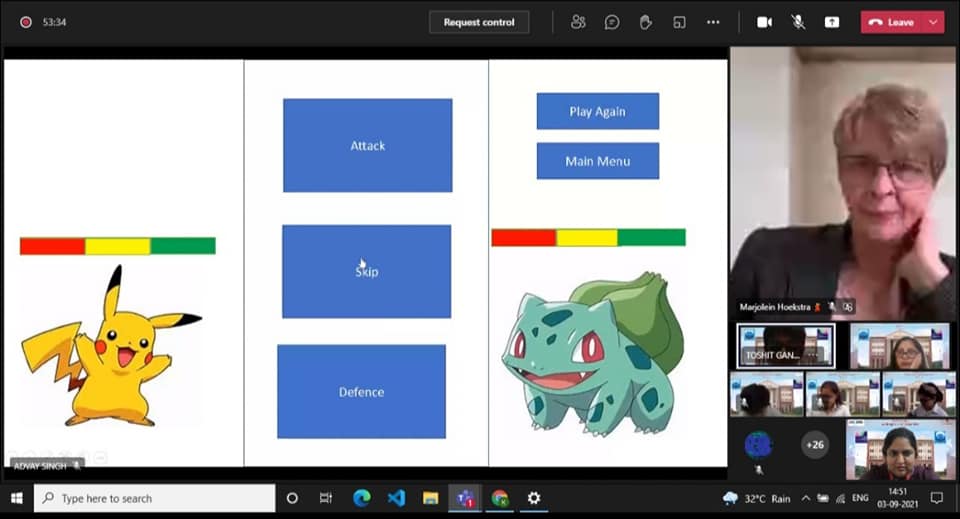
Task: Open the breakout rooms icon
Action: coord(679,23)
